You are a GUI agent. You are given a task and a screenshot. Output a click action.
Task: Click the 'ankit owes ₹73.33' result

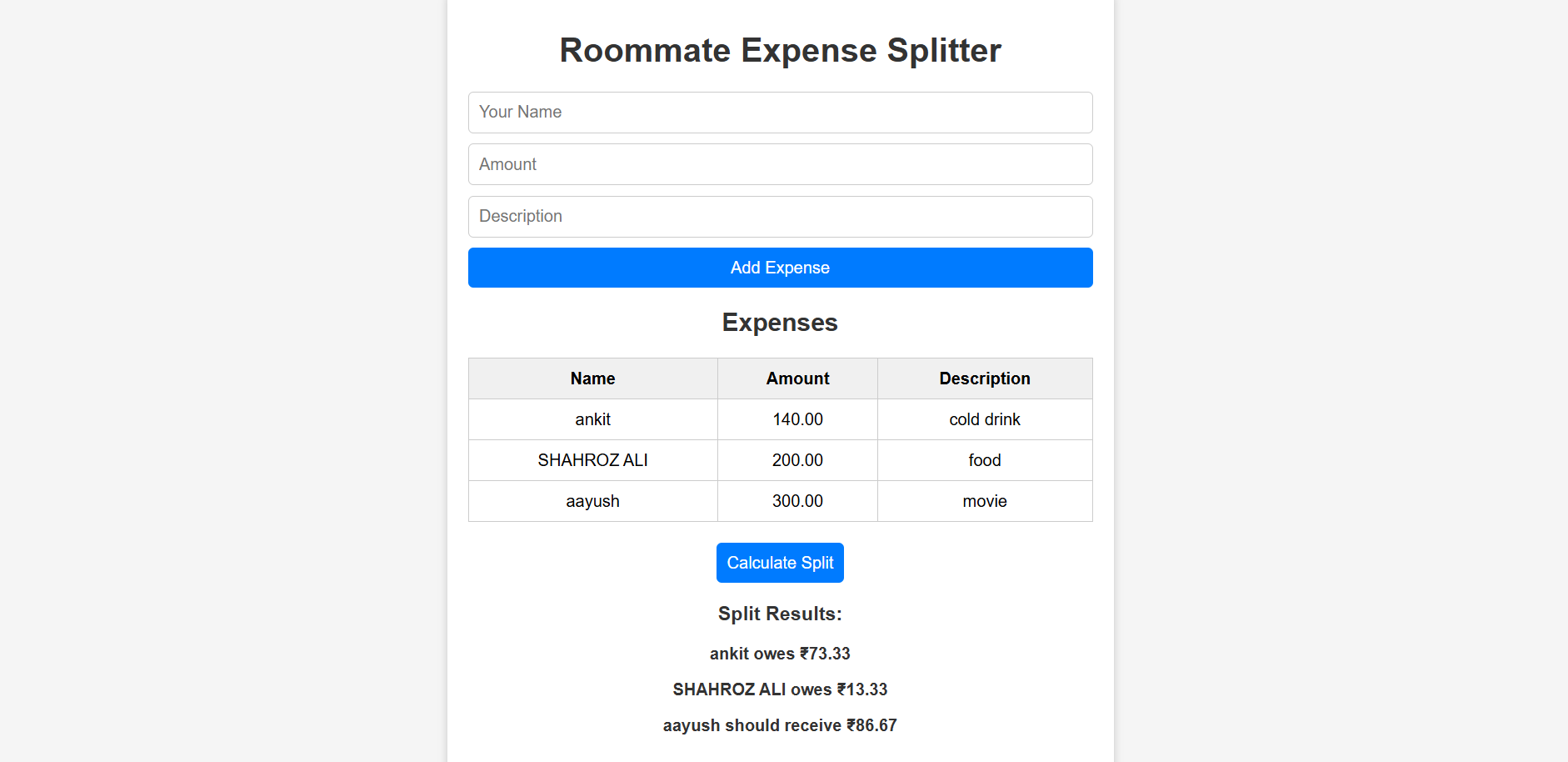click(x=780, y=654)
